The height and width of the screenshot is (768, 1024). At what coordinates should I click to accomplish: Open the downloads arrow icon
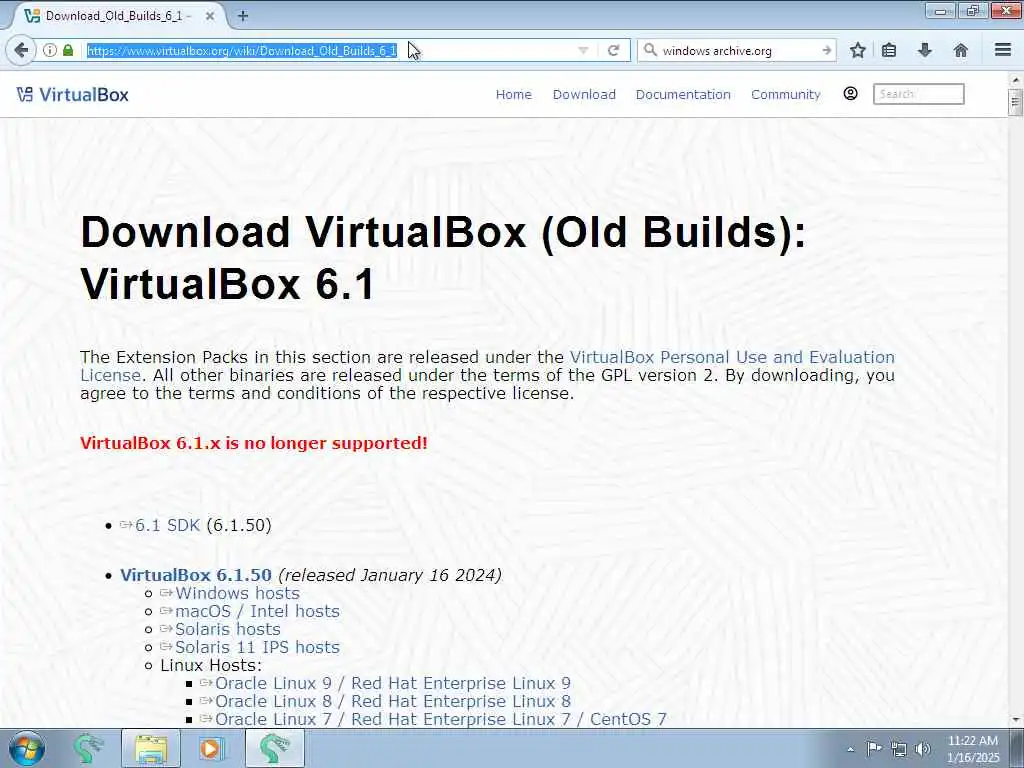click(925, 50)
